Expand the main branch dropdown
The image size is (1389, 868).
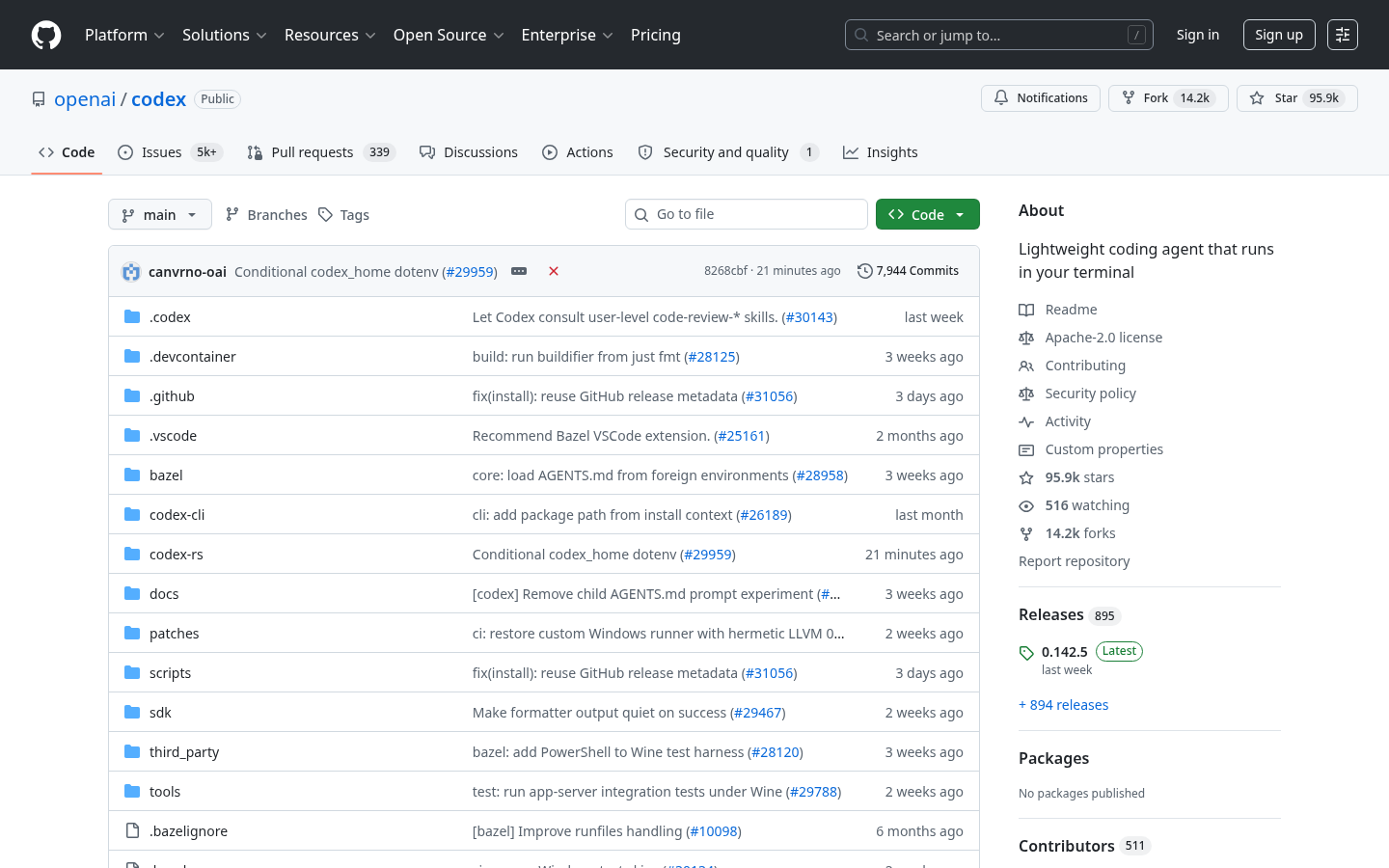pos(160,214)
